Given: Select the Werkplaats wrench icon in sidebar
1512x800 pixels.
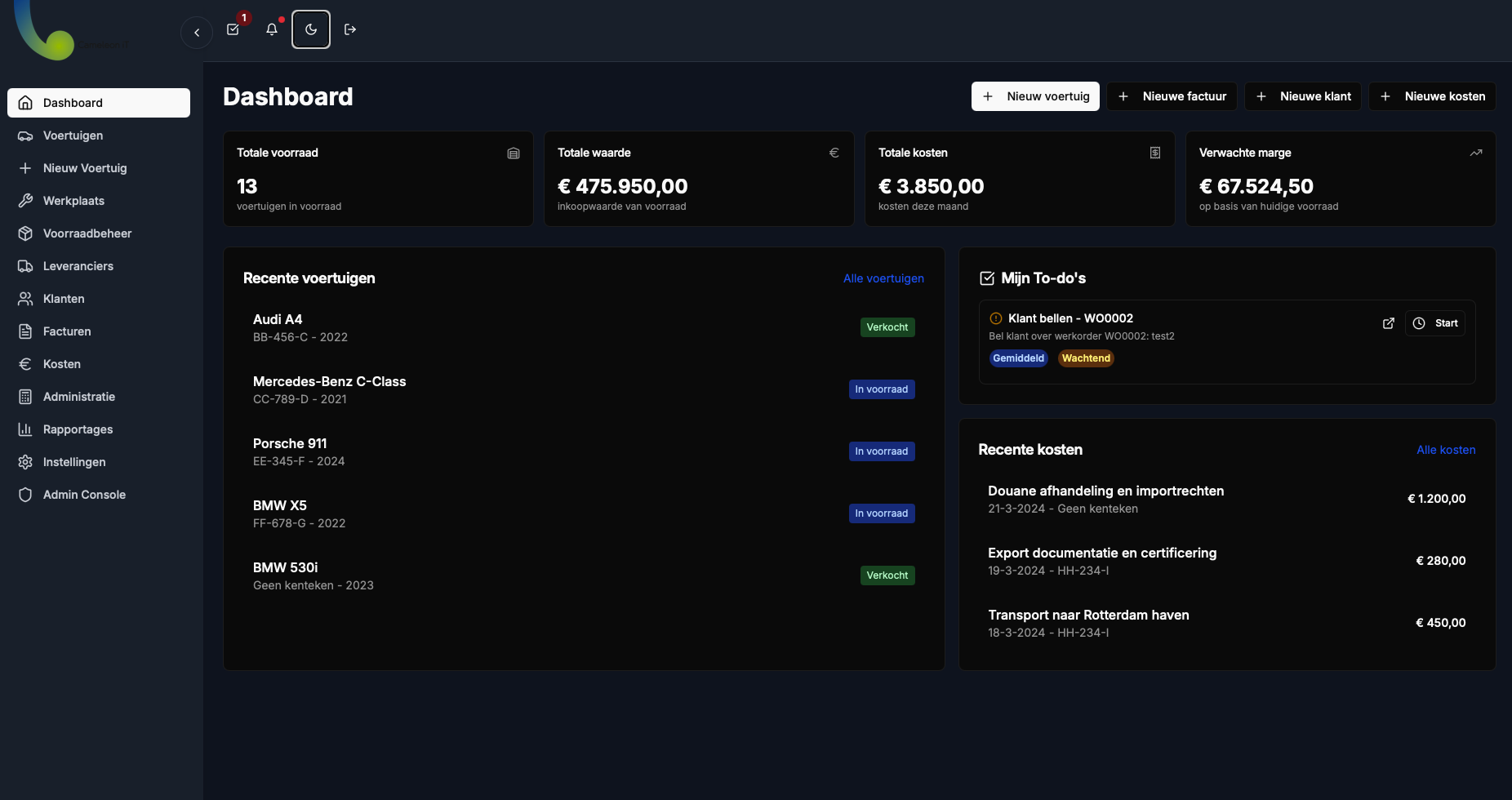Looking at the screenshot, I should (x=25, y=200).
